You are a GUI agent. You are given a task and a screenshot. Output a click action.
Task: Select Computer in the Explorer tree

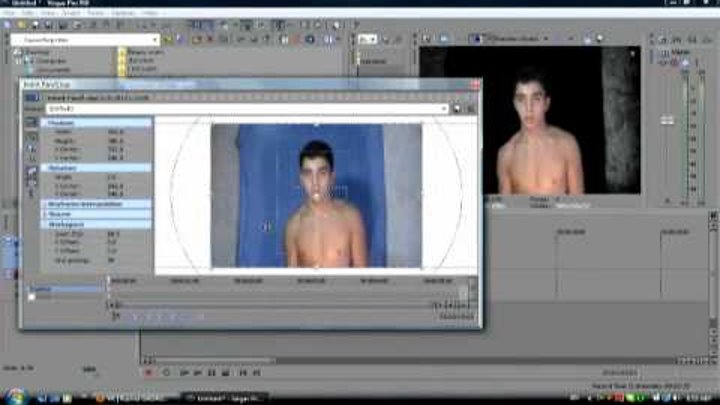point(51,61)
